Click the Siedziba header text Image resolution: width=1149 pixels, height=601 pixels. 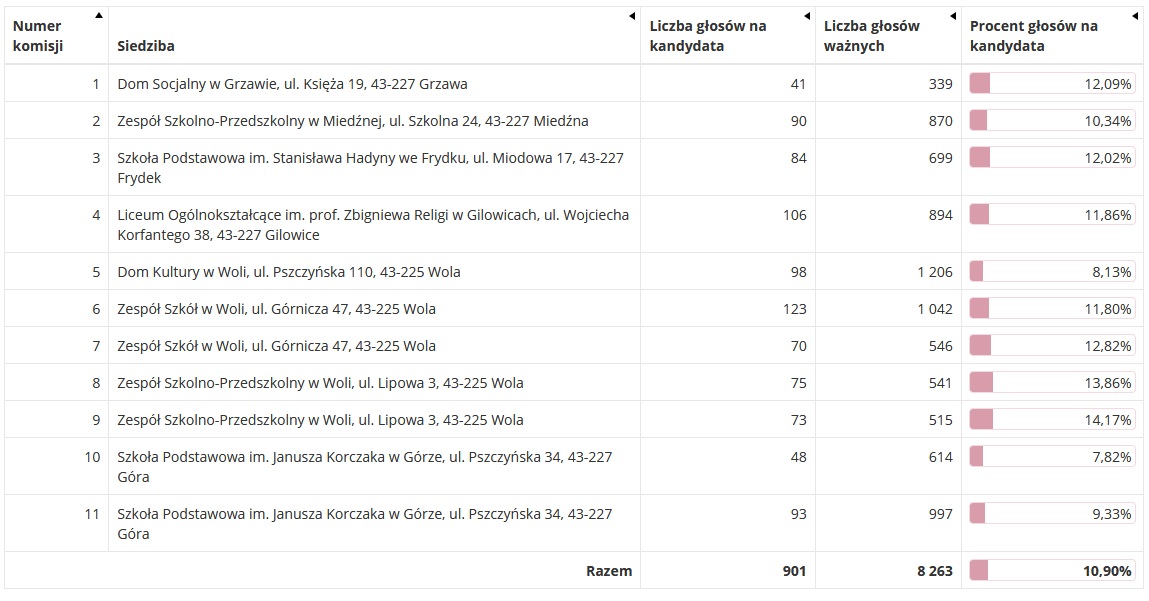point(146,45)
